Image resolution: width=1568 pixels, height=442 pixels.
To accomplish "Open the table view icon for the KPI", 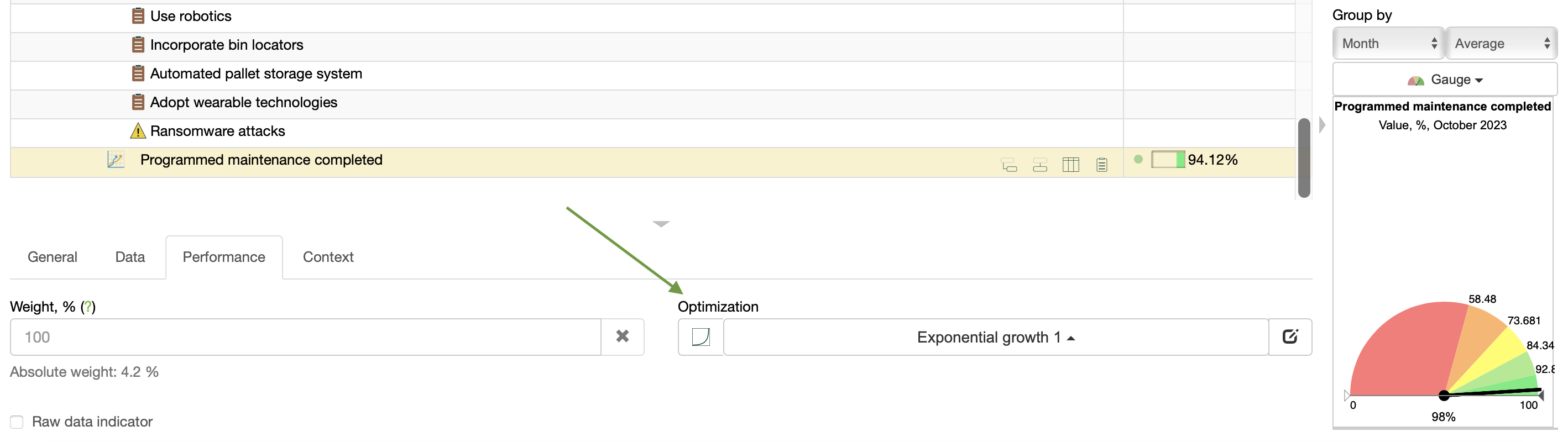I will 1072,164.
